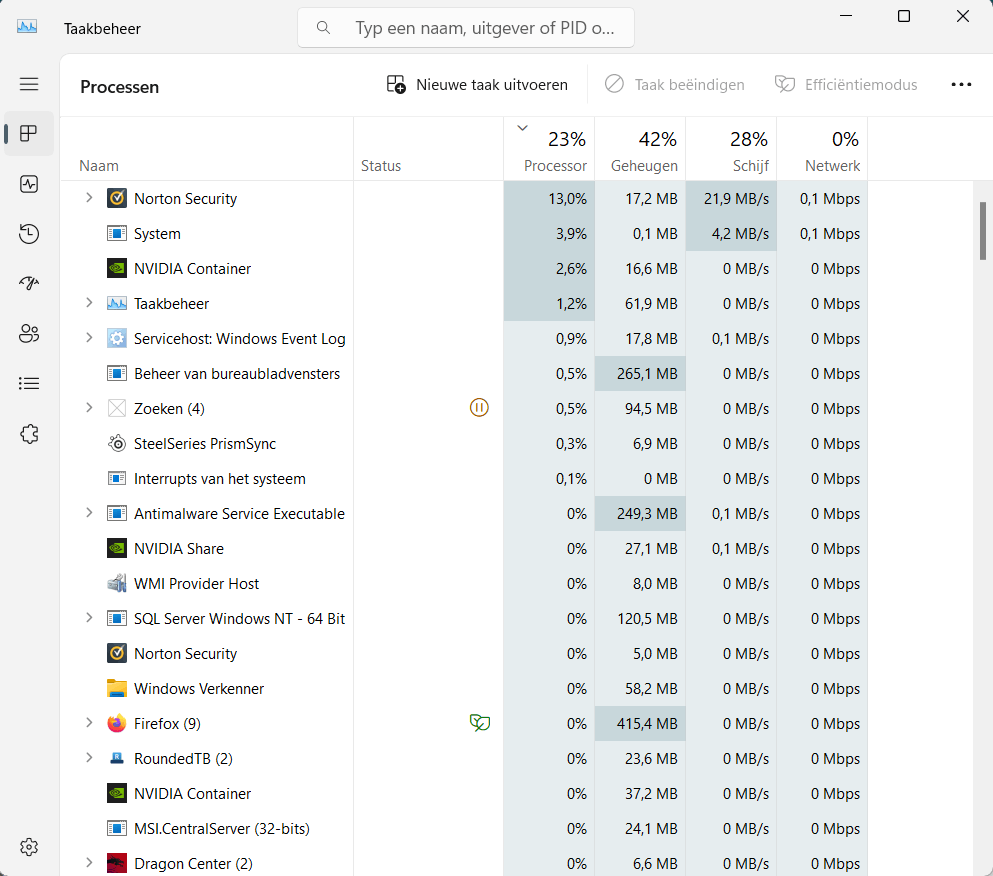Screen dimensions: 993x876
Task: Click the Efficiëntiemodus button text
Action: pyautogui.click(x=861, y=85)
